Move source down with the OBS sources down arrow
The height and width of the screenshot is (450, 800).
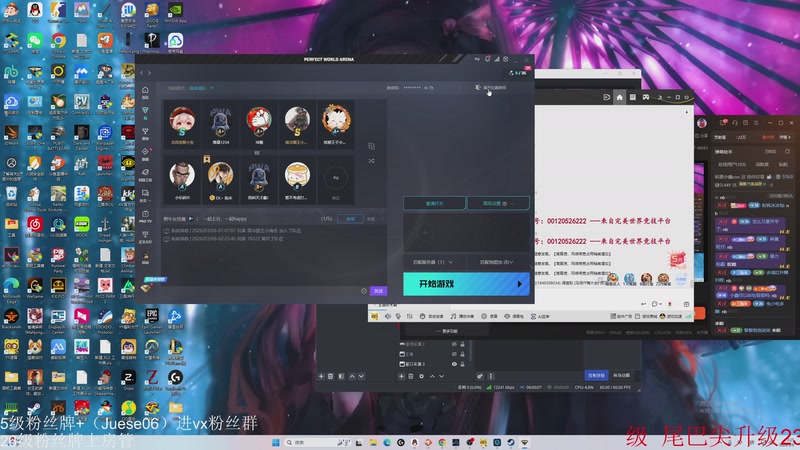[x=441, y=377]
